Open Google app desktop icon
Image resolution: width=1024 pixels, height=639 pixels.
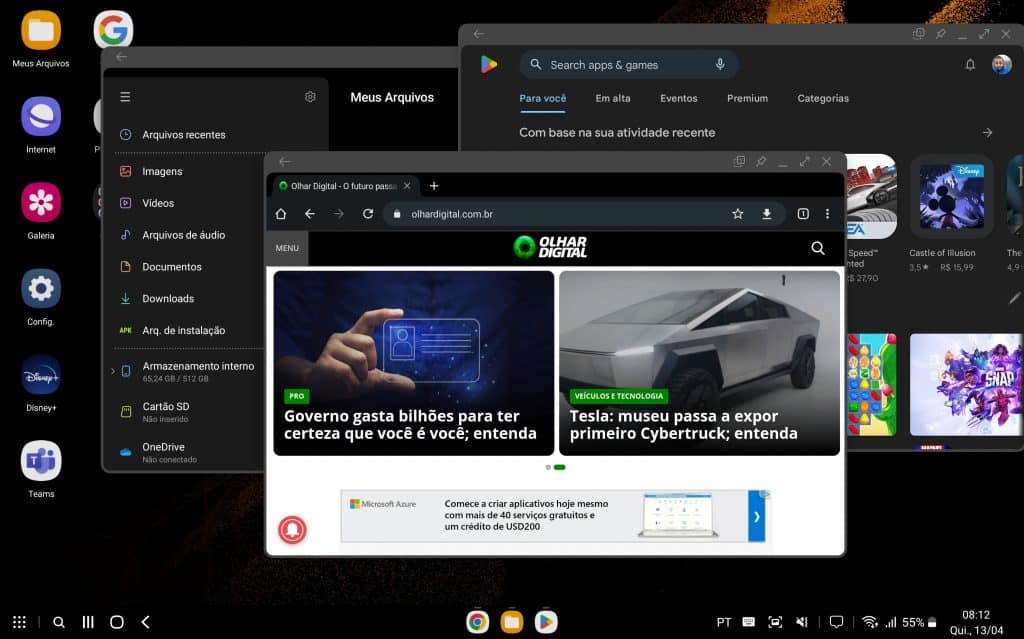point(113,29)
